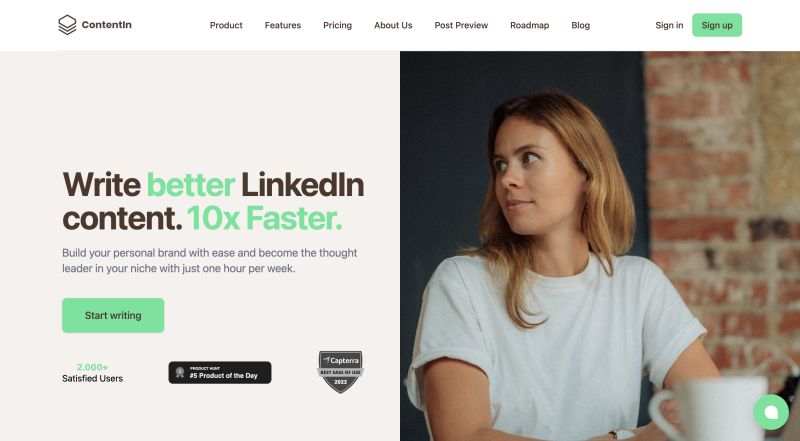Click the Capterra Best Ease of Use badge
The width and height of the screenshot is (800, 441).
340,372
